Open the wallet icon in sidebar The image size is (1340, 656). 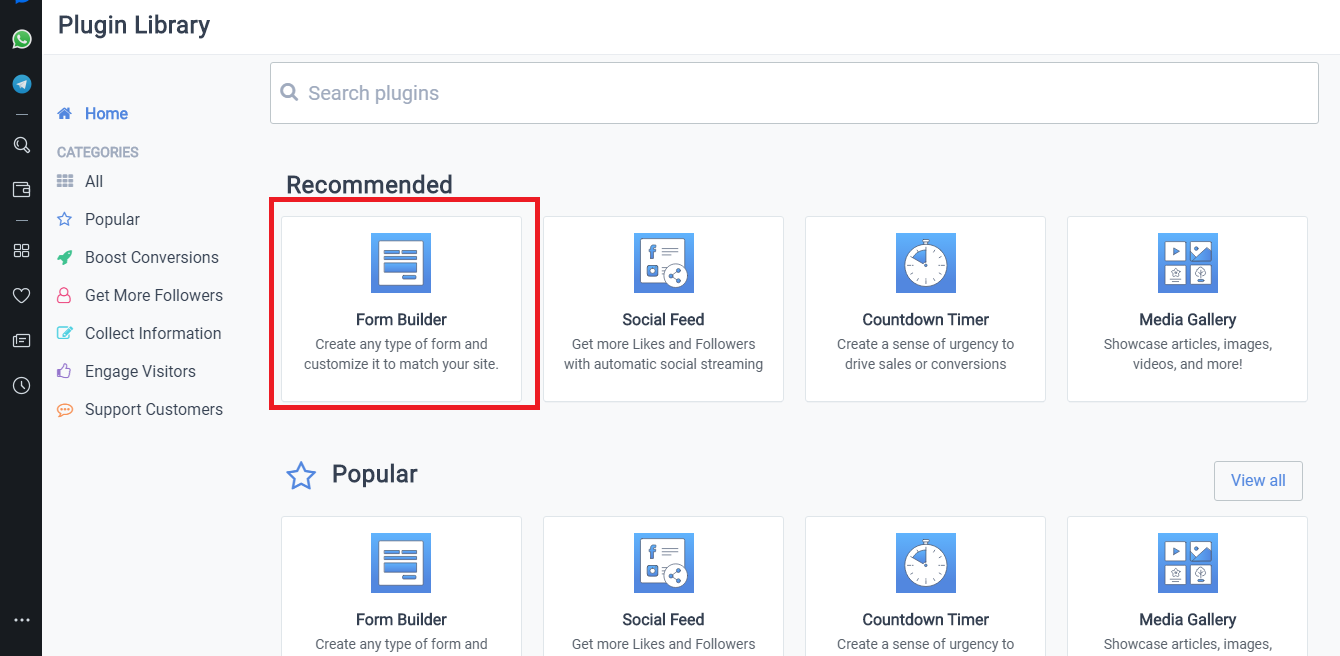tap(21, 189)
